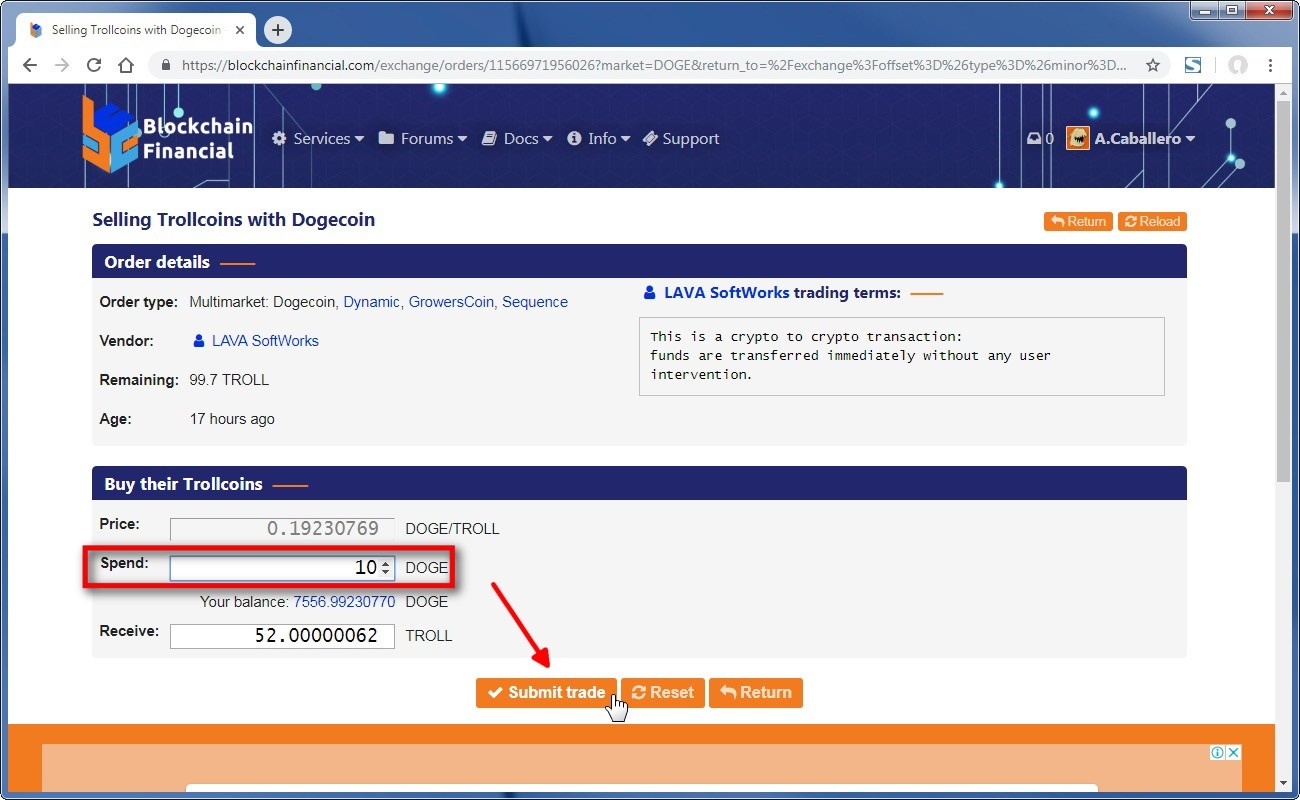
Task: Open Chrome three-dot menu
Action: [x=1270, y=65]
